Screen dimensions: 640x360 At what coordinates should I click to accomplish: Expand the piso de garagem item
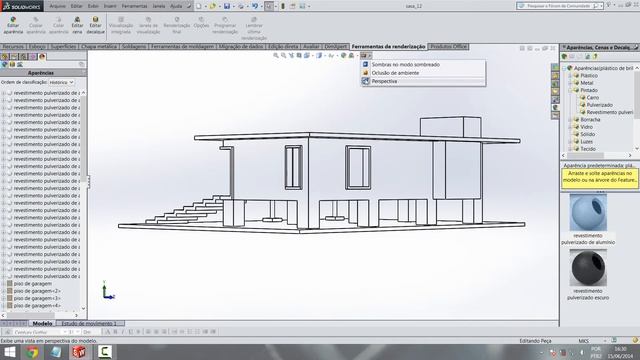[x=4, y=284]
